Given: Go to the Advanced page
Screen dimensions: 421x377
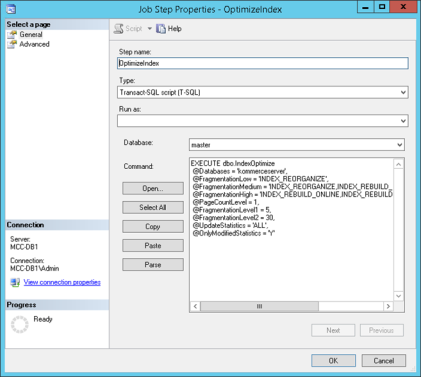Looking at the screenshot, I should tap(34, 44).
